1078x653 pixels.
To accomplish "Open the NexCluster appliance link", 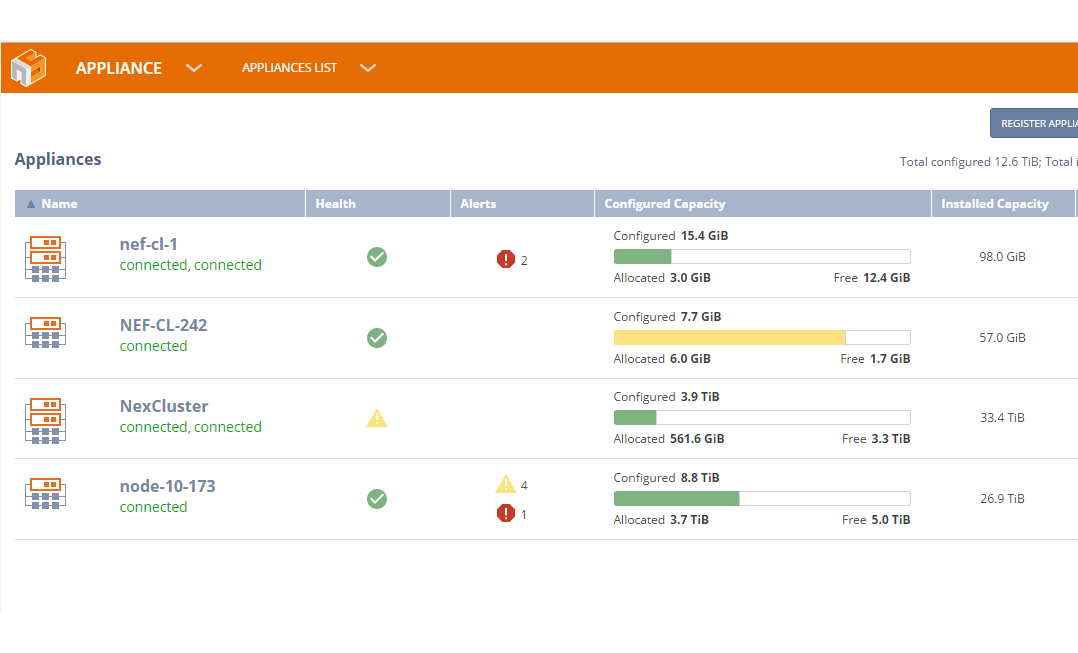I will click(x=164, y=406).
